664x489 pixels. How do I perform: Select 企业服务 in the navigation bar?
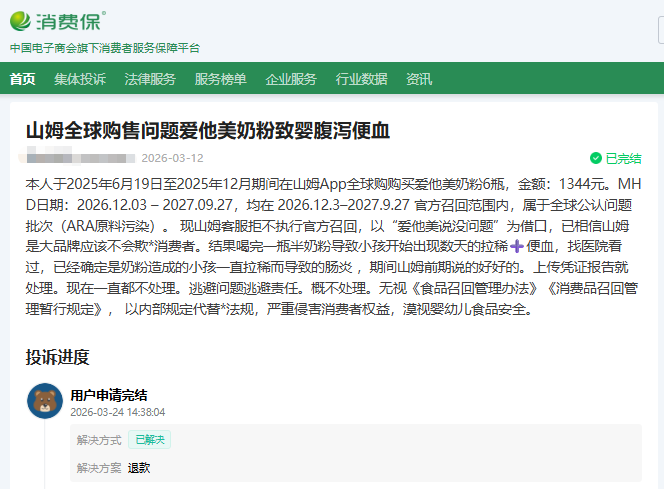coord(291,79)
